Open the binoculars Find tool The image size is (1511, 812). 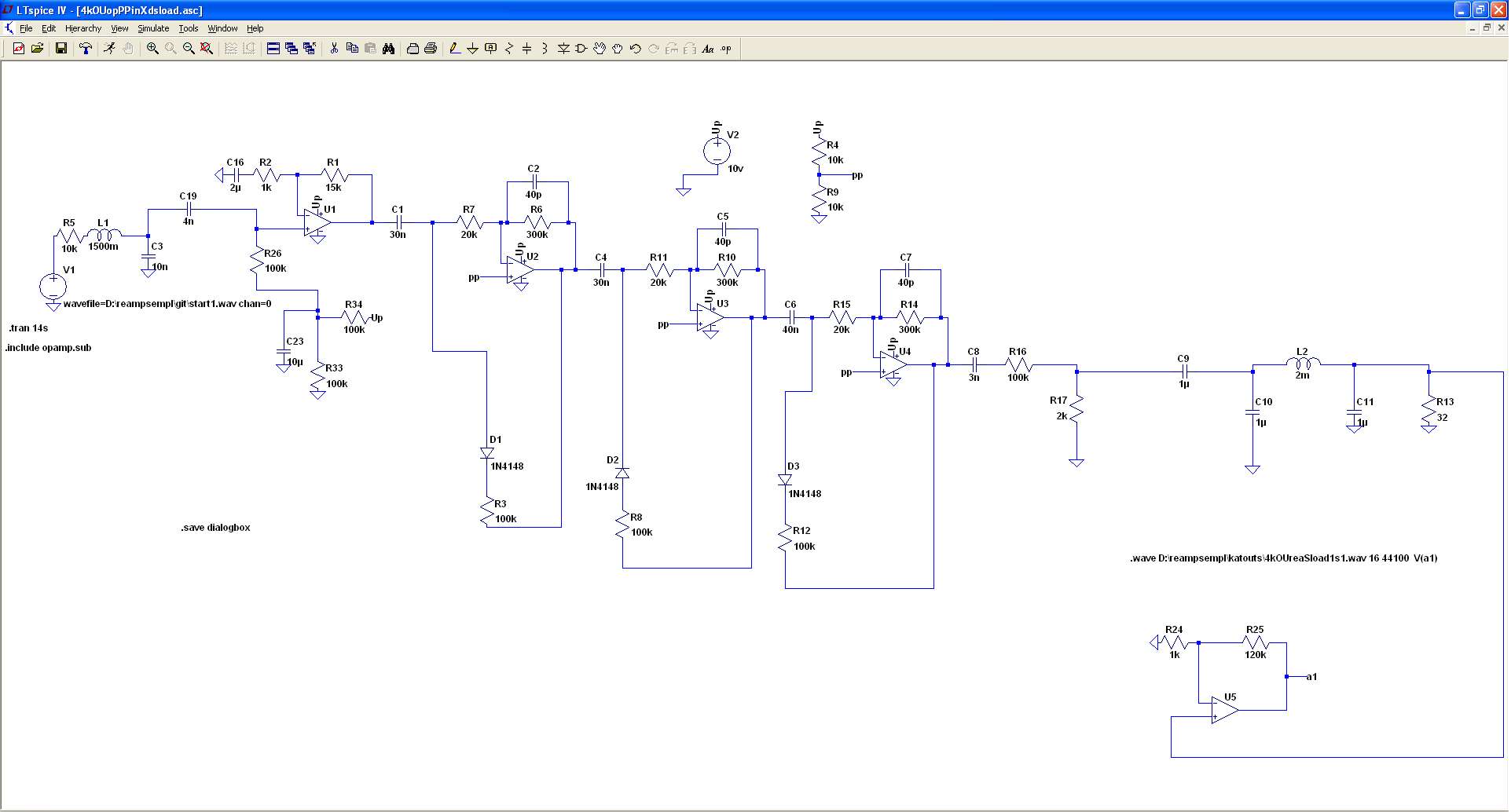pos(388,49)
